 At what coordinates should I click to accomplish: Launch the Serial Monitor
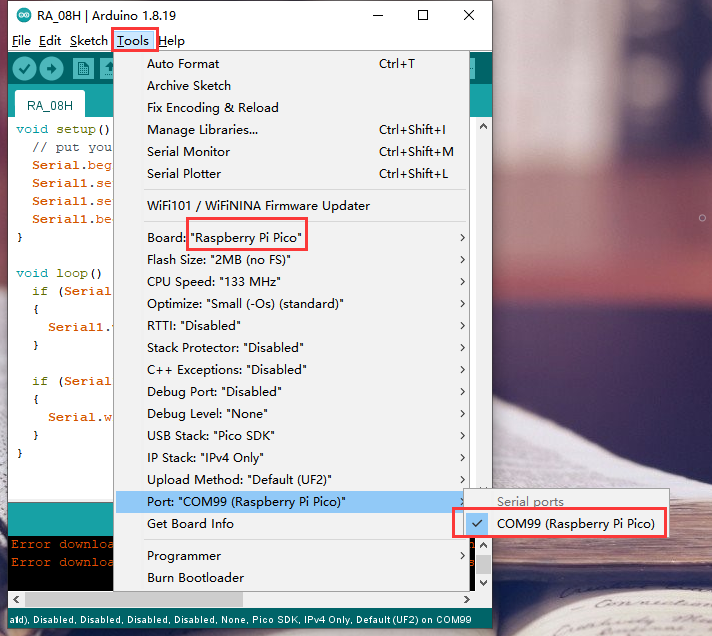292,152
